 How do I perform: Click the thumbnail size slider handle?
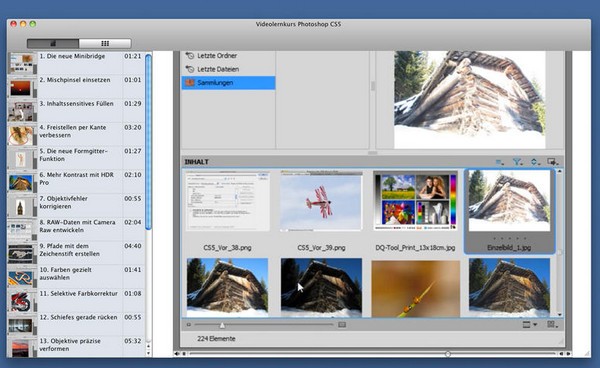222,325
